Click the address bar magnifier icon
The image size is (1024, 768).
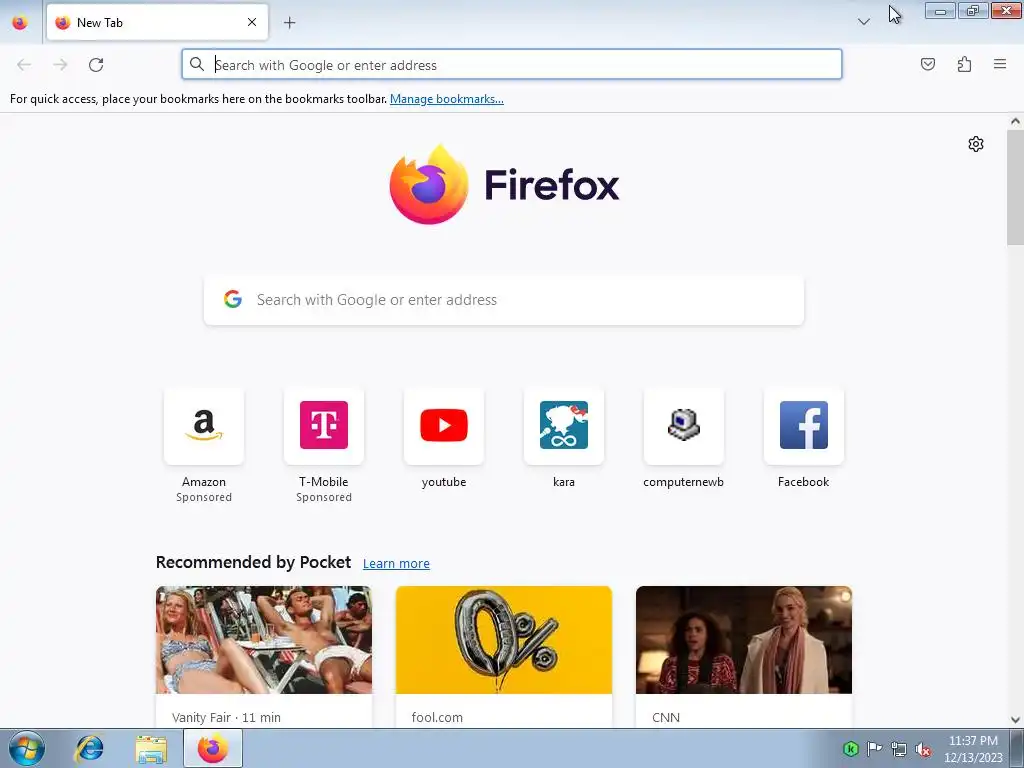[197, 64]
